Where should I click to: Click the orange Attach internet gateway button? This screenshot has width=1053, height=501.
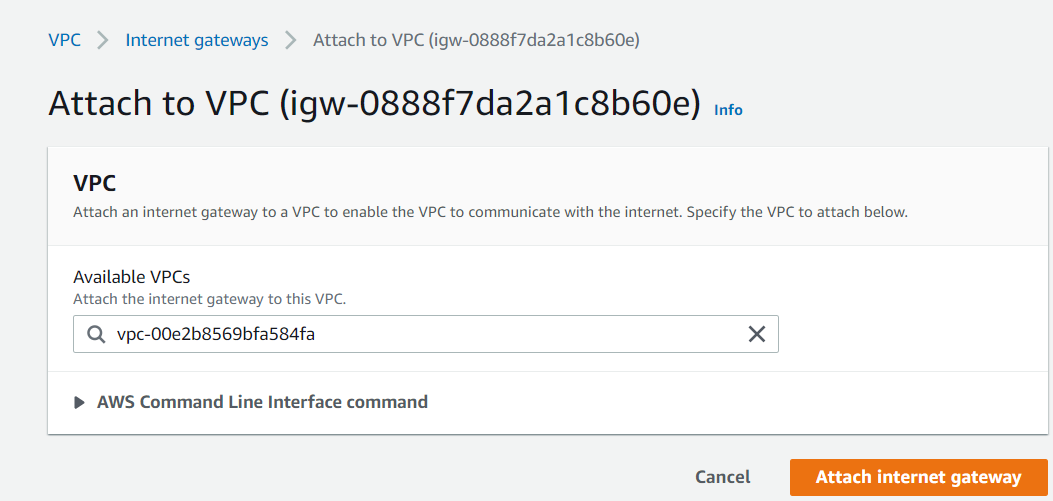918,477
